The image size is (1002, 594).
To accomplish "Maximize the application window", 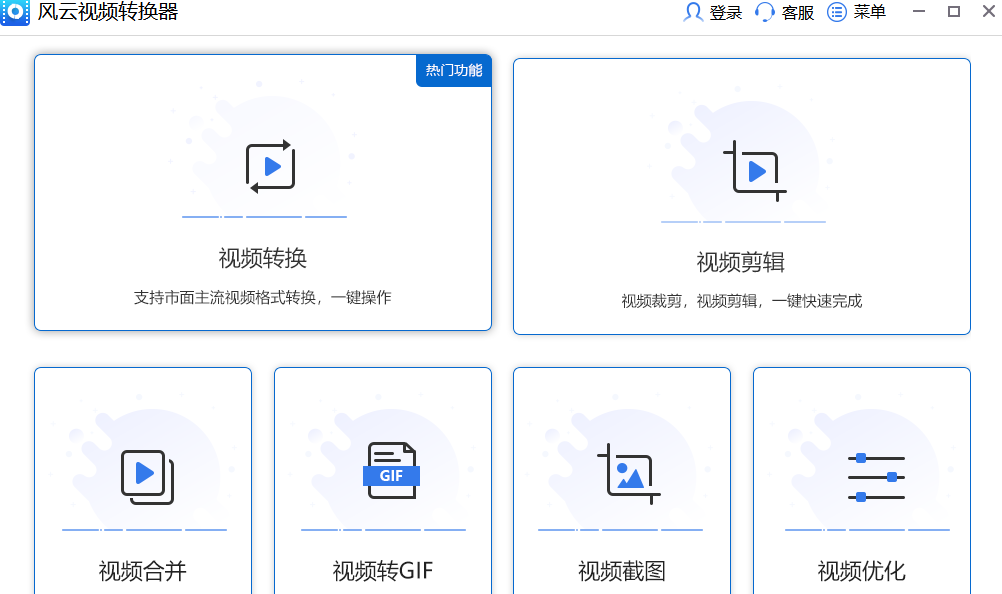I will [x=954, y=11].
